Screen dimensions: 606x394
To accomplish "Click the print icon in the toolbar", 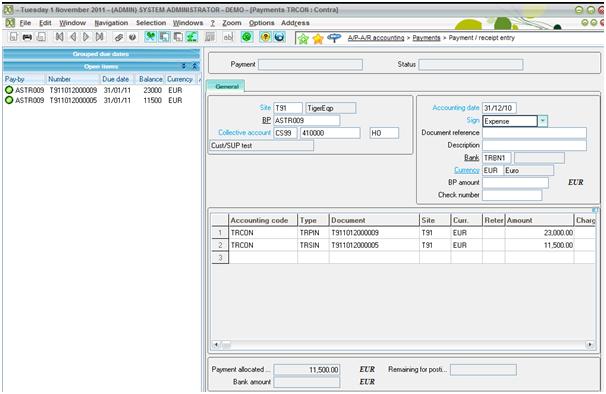I will coord(27,38).
